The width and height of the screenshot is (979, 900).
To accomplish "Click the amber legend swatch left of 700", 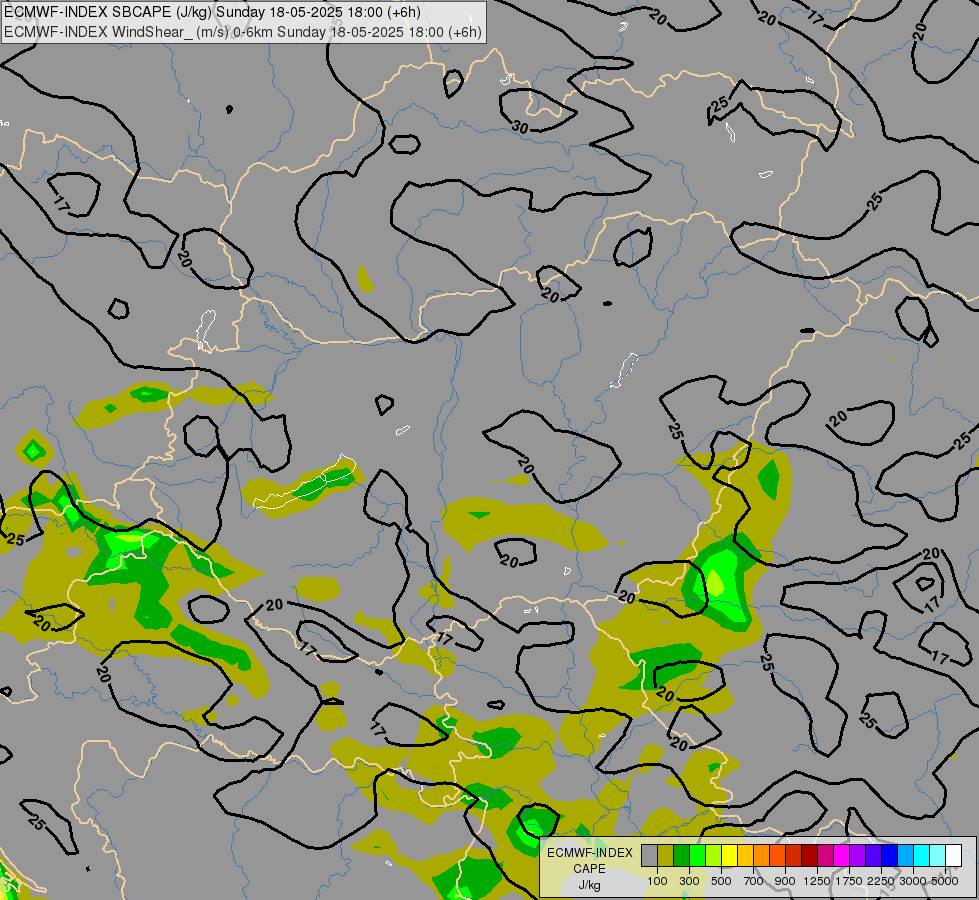I will pyautogui.click(x=745, y=856).
